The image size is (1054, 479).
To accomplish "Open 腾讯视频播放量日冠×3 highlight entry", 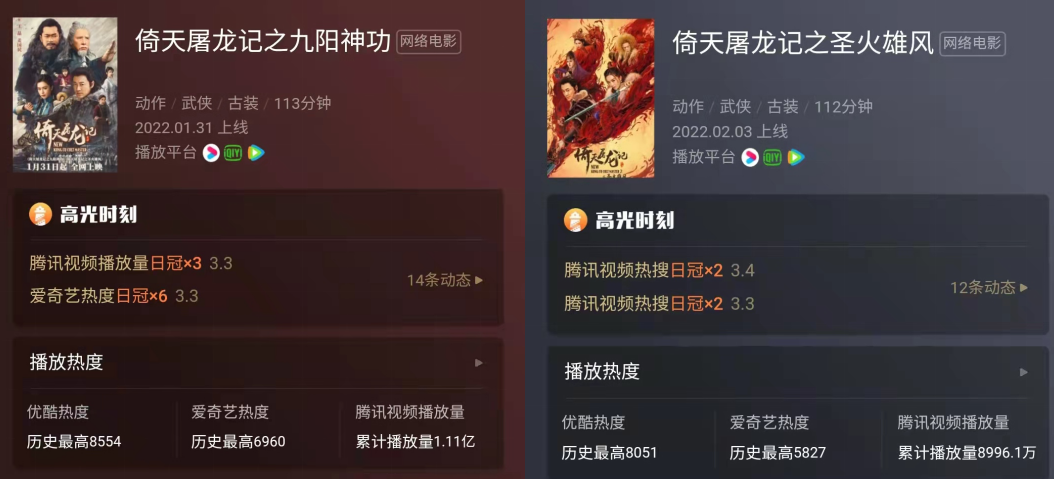I will pyautogui.click(x=131, y=263).
